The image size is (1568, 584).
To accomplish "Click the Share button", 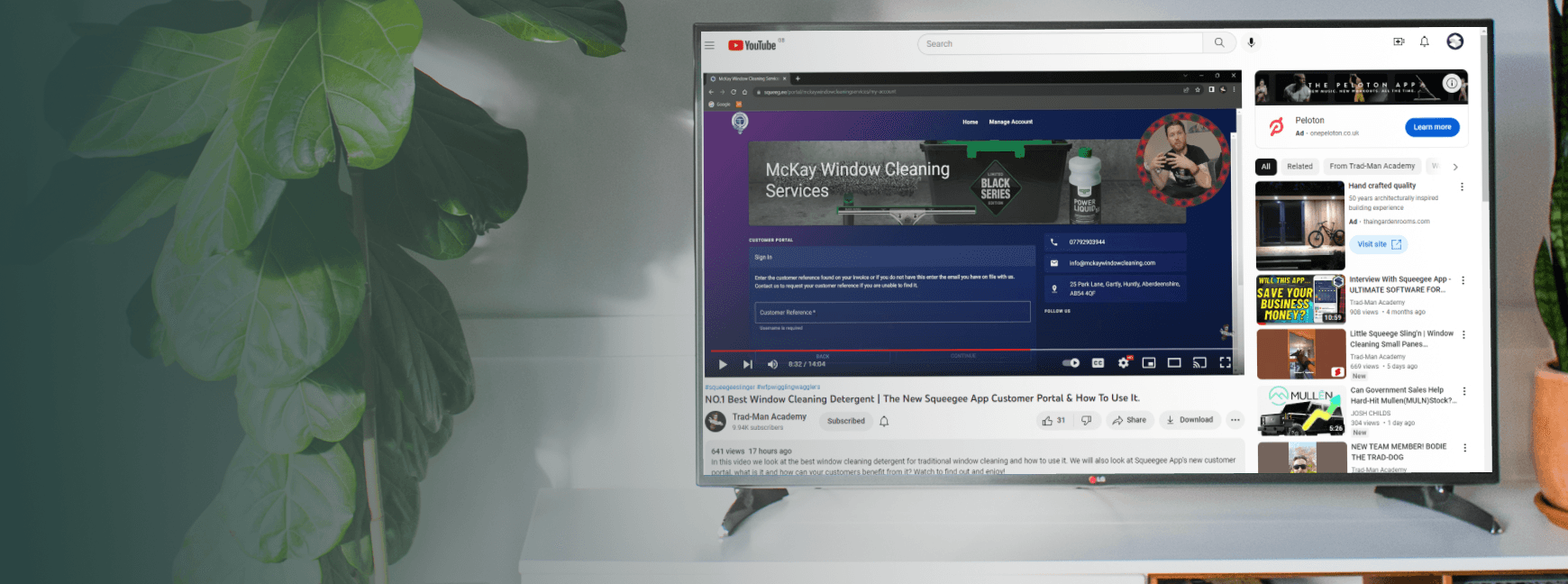I will tap(1129, 420).
